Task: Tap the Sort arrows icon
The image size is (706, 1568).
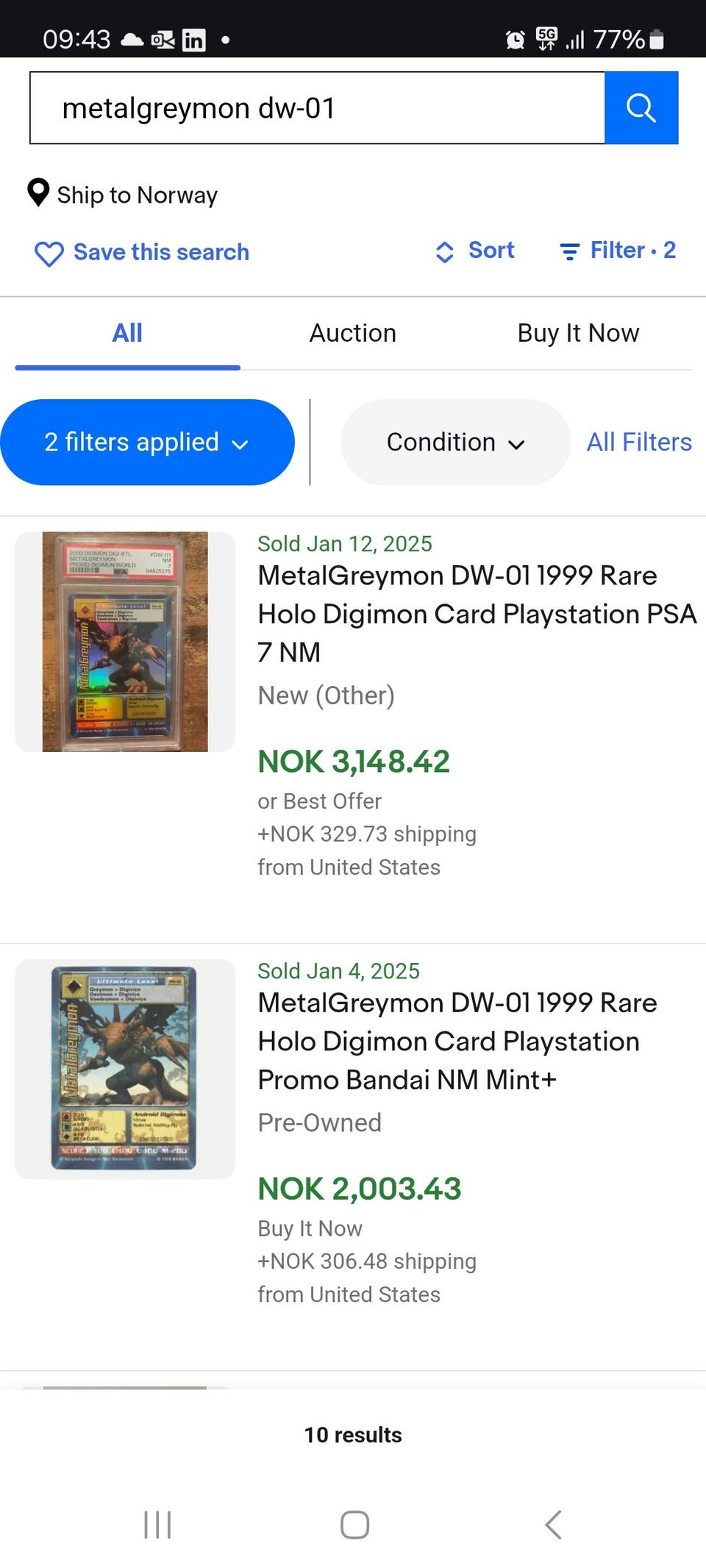Action: [x=444, y=252]
